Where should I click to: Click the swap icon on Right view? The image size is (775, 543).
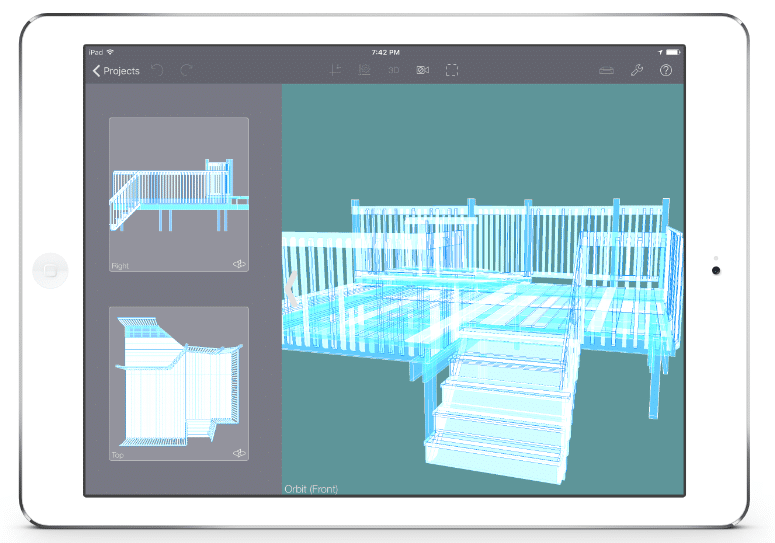click(239, 264)
